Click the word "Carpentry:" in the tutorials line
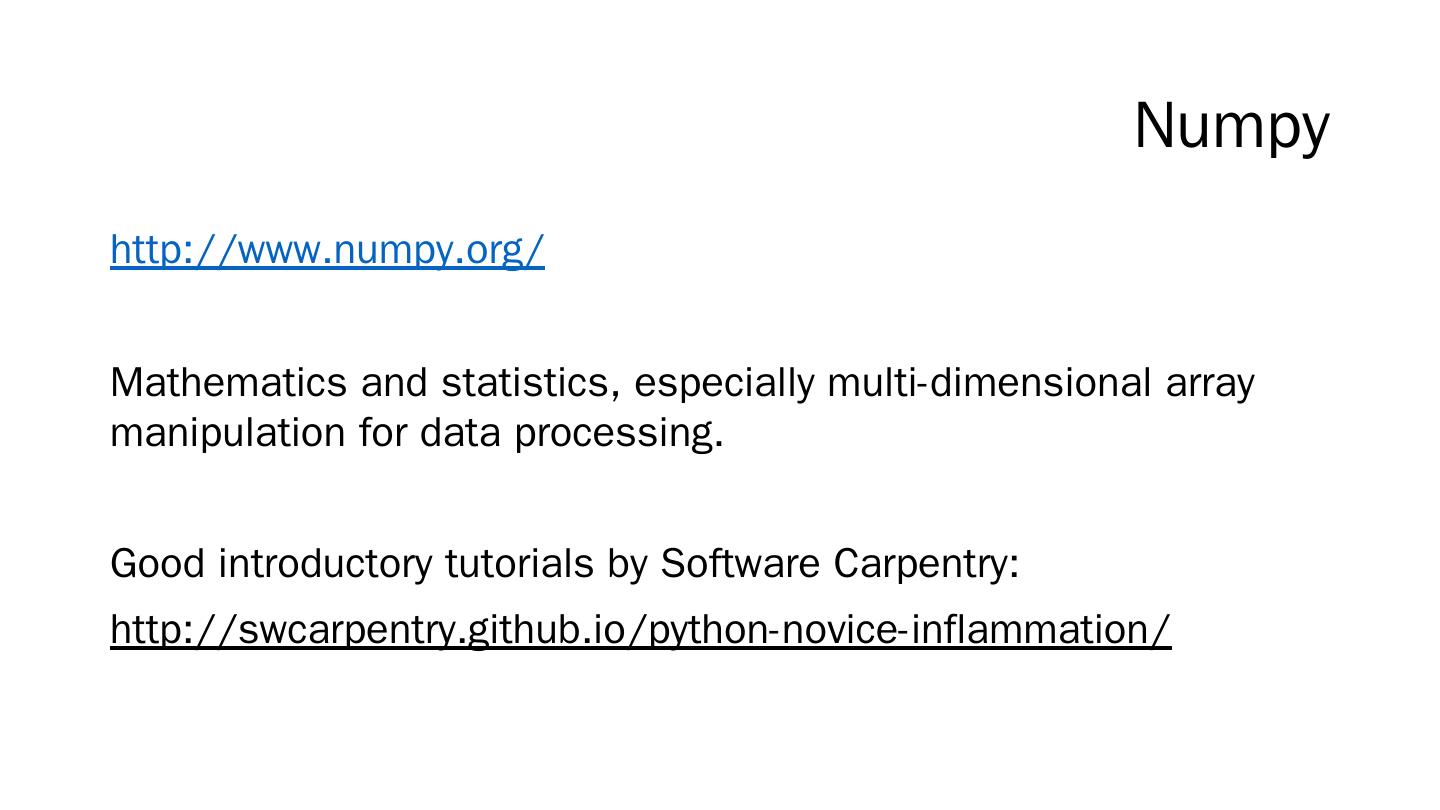1440x810 pixels. 926,564
